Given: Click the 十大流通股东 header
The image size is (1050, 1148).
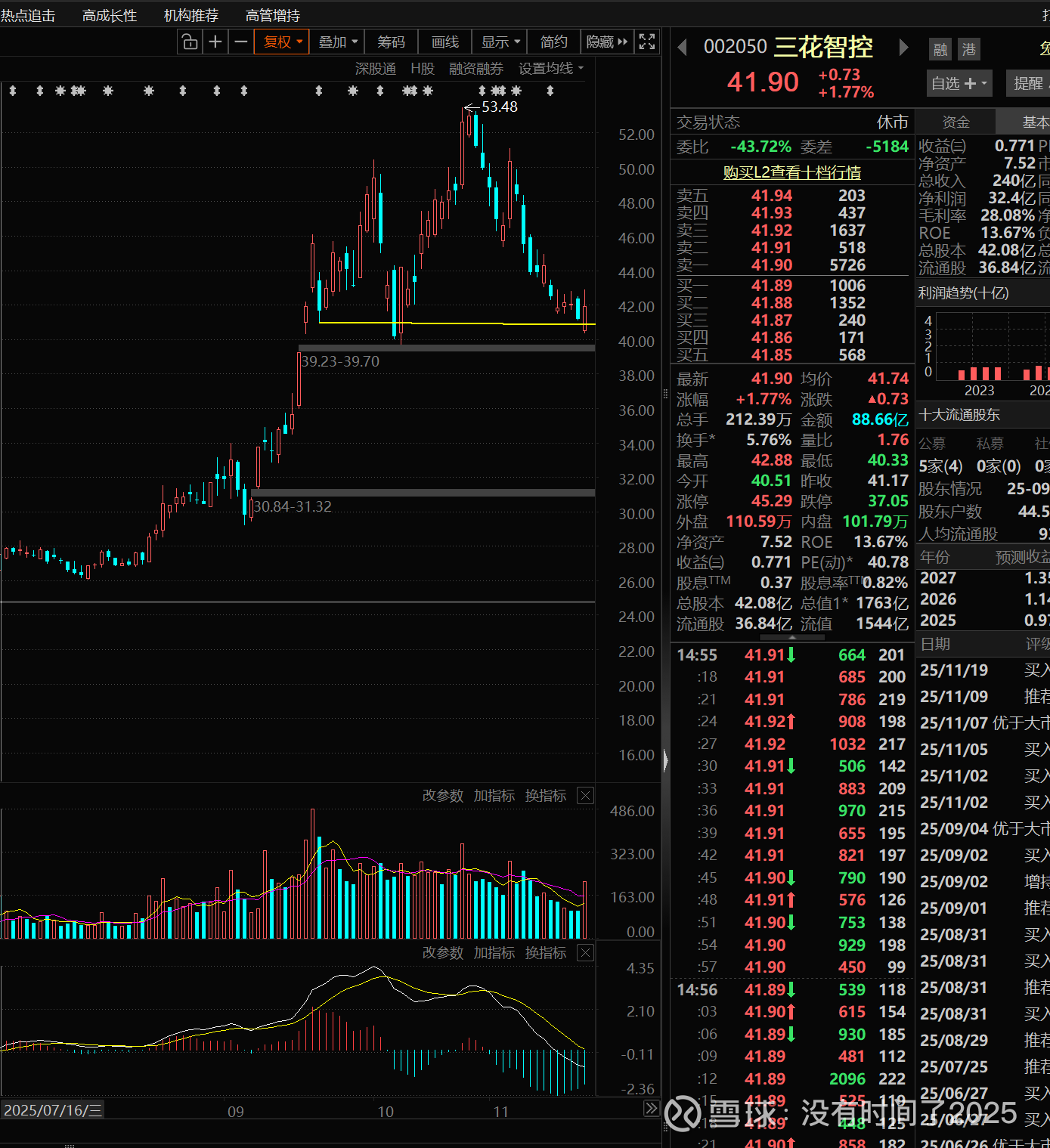Looking at the screenshot, I should coord(959,415).
